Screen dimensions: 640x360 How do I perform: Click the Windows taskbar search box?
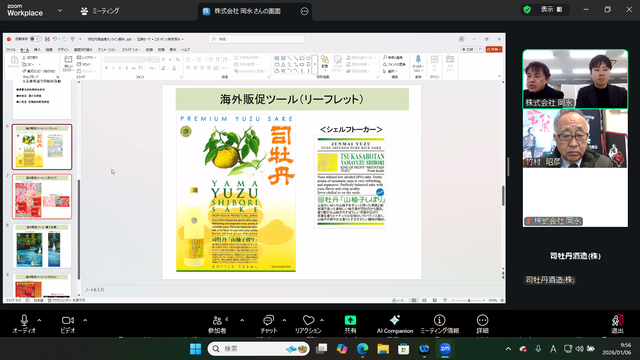[x=258, y=349]
